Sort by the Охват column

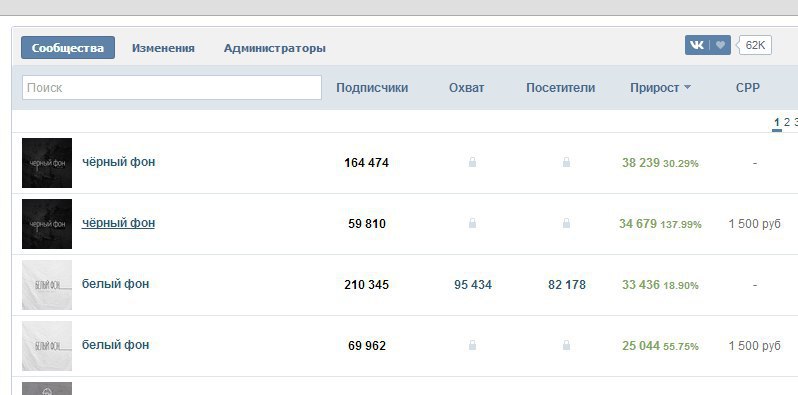(x=467, y=88)
